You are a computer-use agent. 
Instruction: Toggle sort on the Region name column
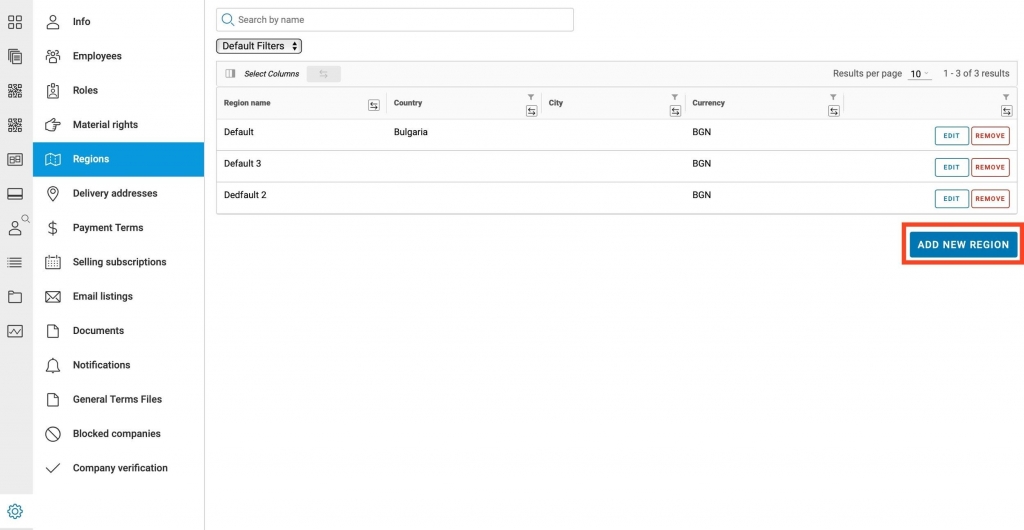pos(374,105)
